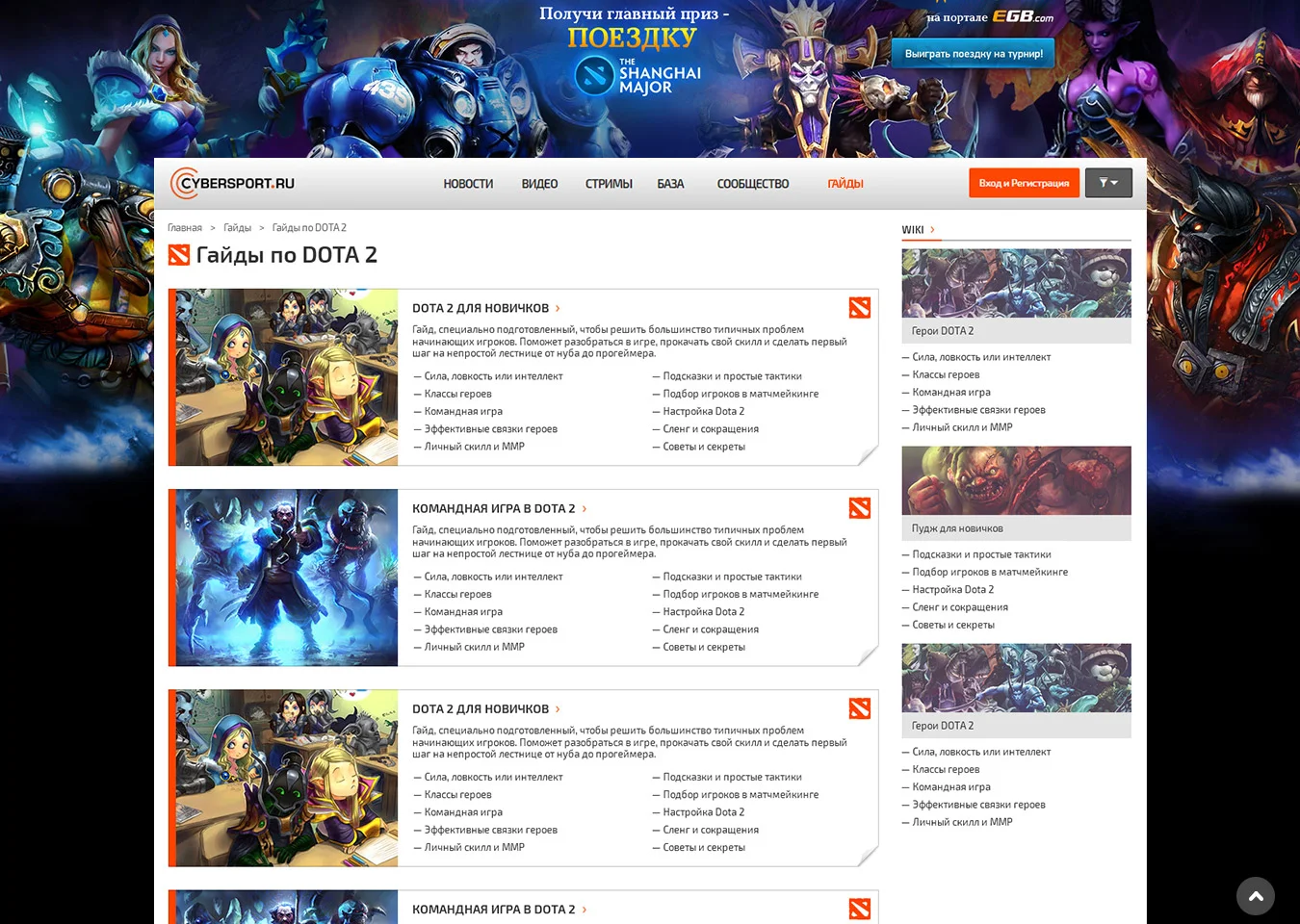Click the Вход и Регистрация button

click(1024, 183)
